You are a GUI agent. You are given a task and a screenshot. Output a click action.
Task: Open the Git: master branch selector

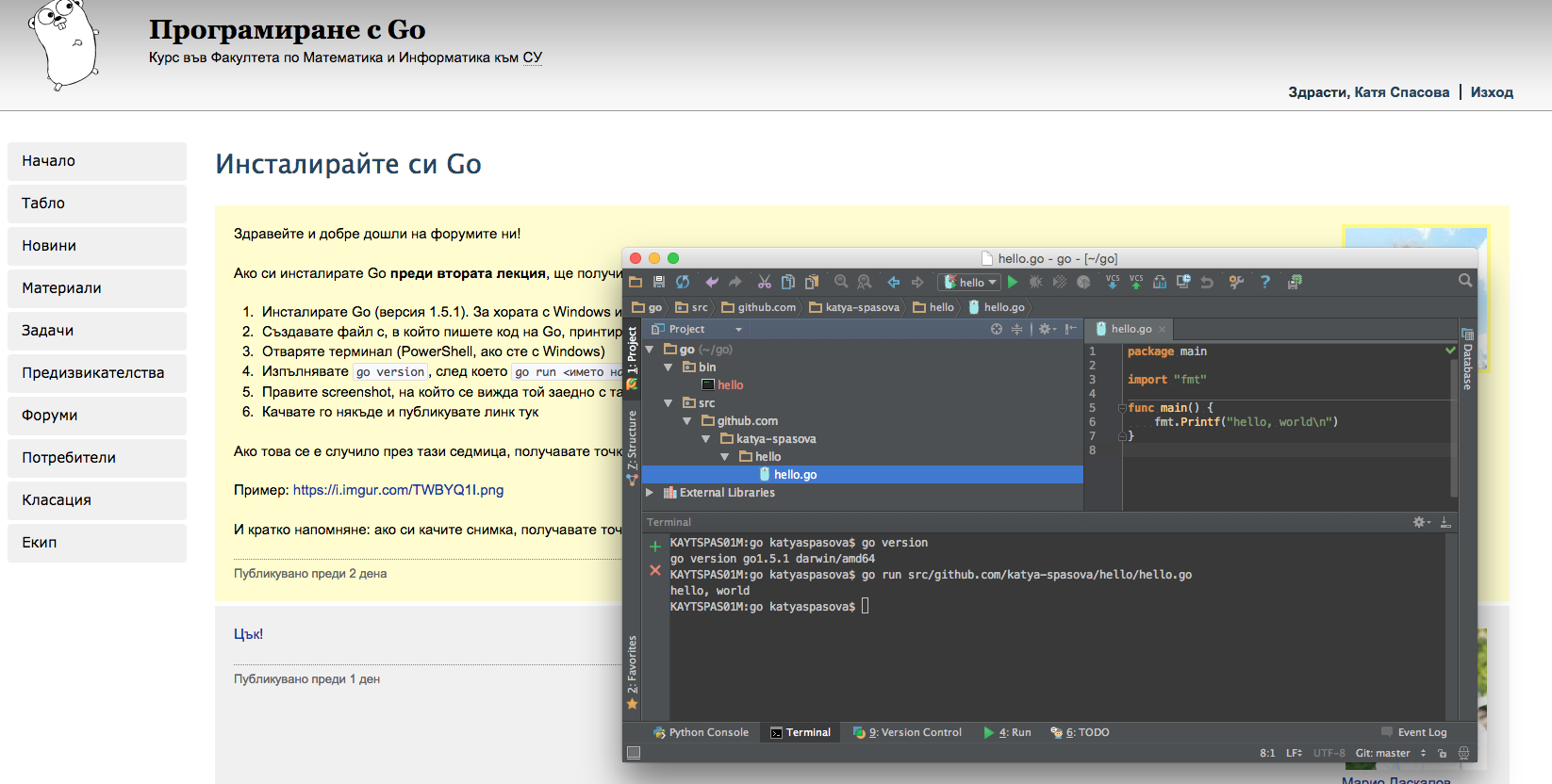[1391, 753]
